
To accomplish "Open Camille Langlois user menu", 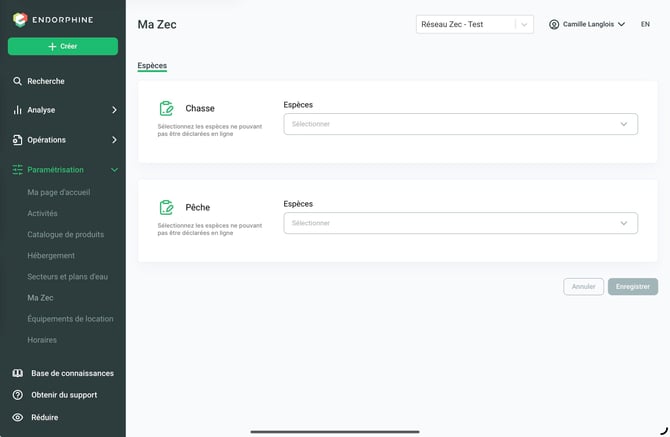I will (587, 24).
